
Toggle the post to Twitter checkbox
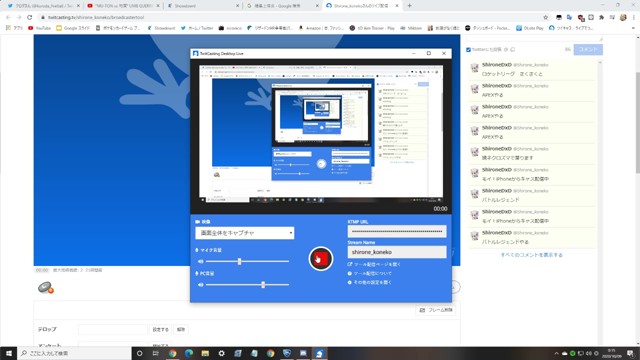tap(468, 50)
